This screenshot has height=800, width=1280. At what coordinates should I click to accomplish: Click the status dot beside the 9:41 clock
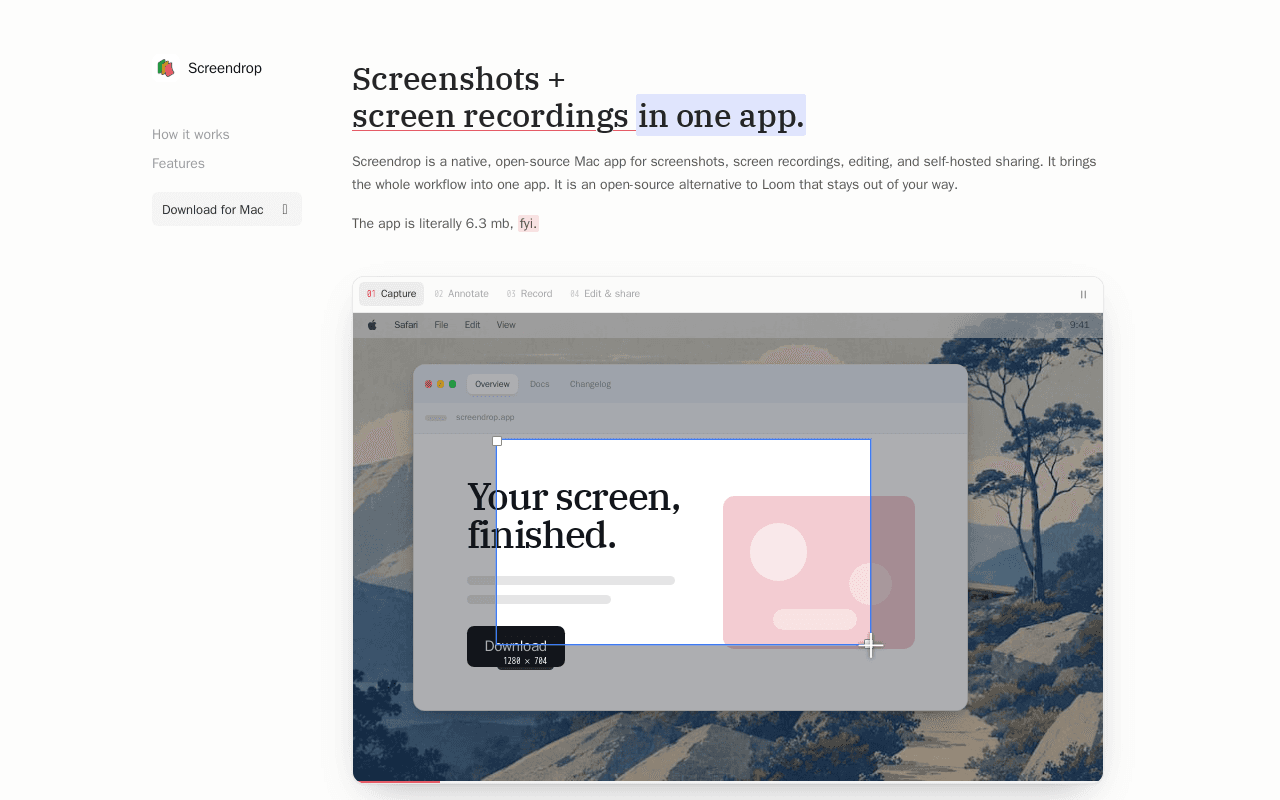1059,325
